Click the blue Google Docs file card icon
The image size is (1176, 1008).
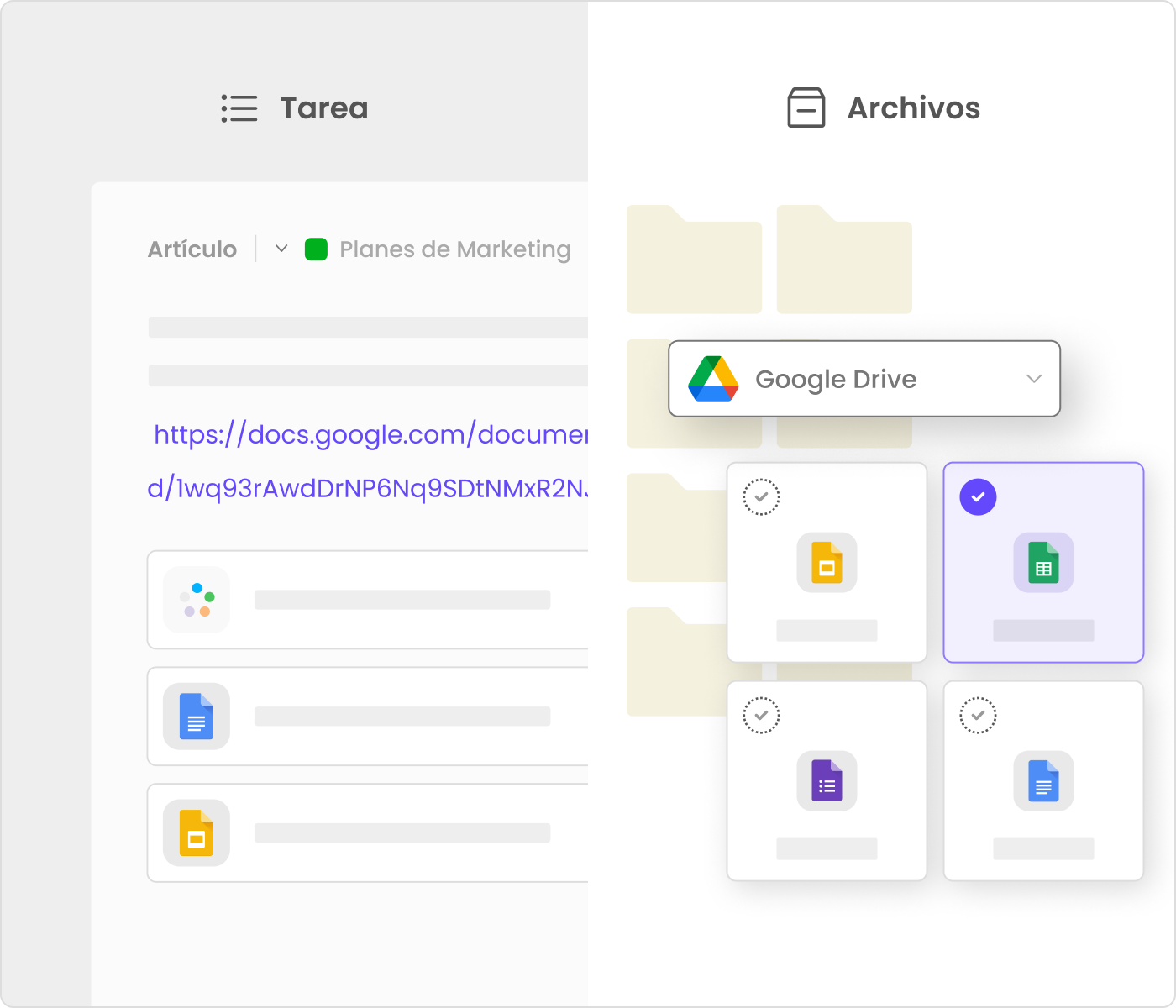point(1043,781)
